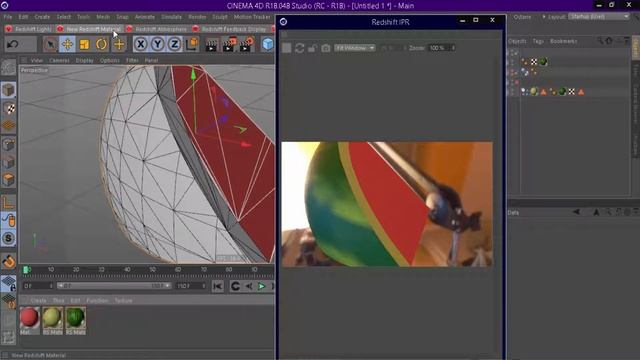Click the current frame marker on timeline
Viewport: 640px width, 360px height.
26,270
